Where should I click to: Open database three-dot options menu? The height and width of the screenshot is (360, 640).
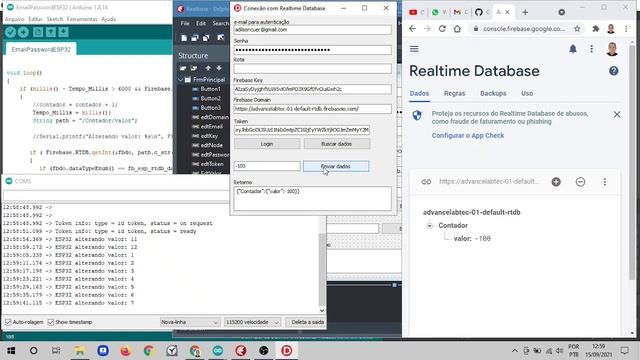(604, 182)
